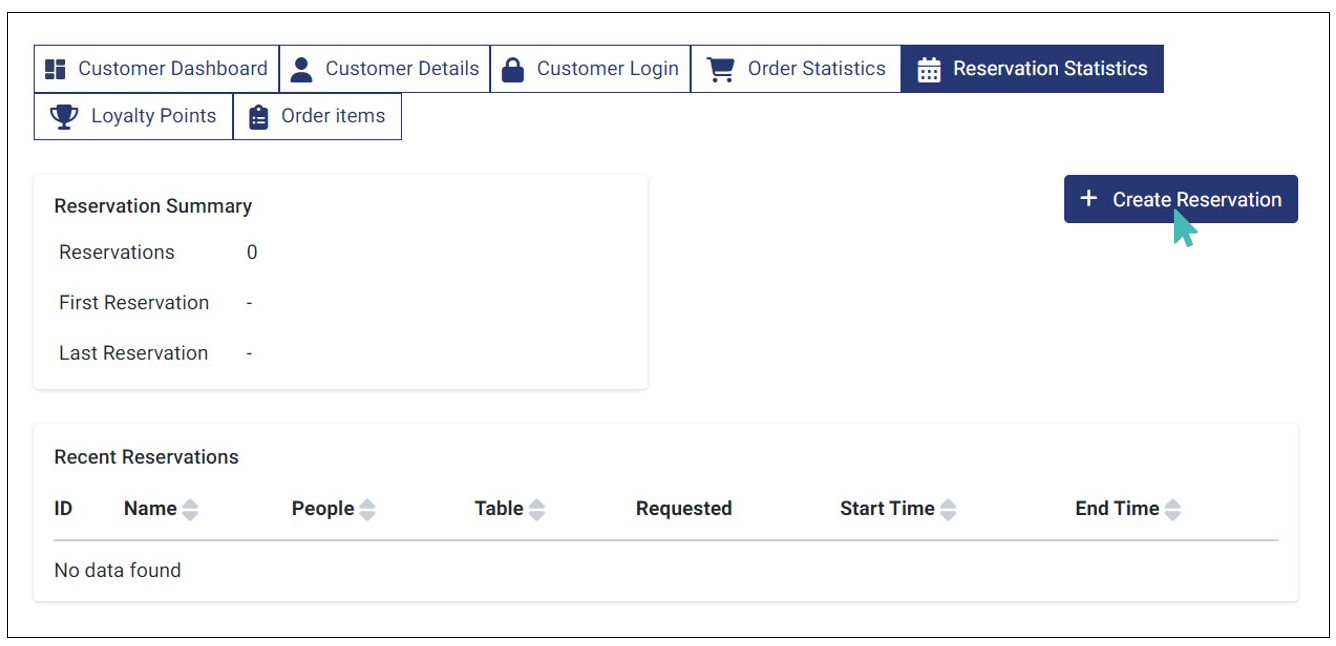The height and width of the screenshot is (646, 1336).
Task: Click the Reservation Summary heading
Action: 153,206
